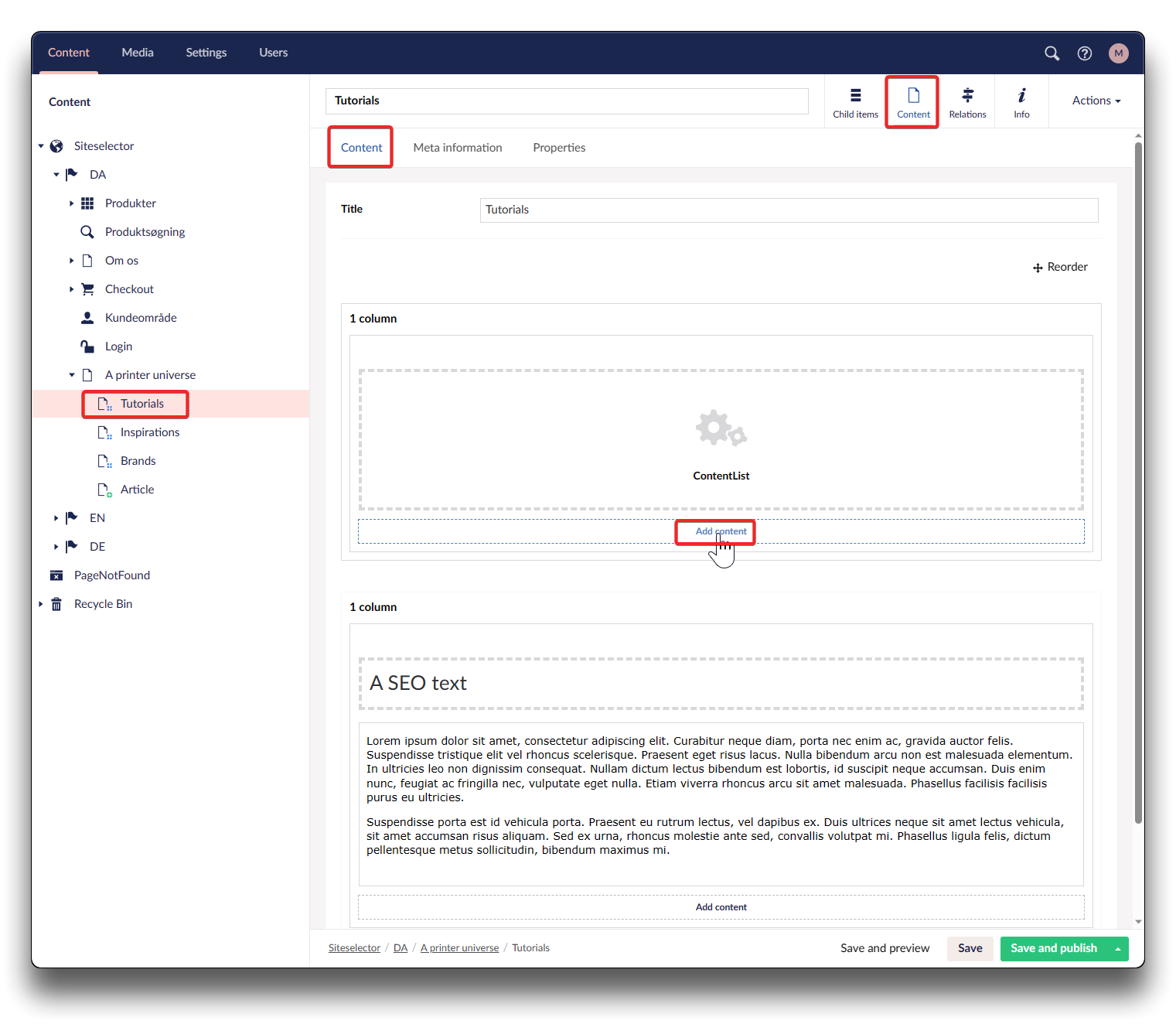Click the Checkout cart icon
Viewport: 1176px width, 1024px height.
pyautogui.click(x=87, y=289)
